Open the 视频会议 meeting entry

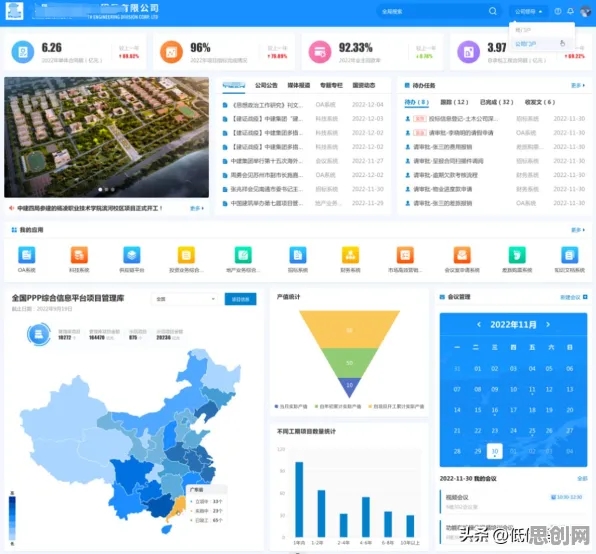[x=513, y=502]
